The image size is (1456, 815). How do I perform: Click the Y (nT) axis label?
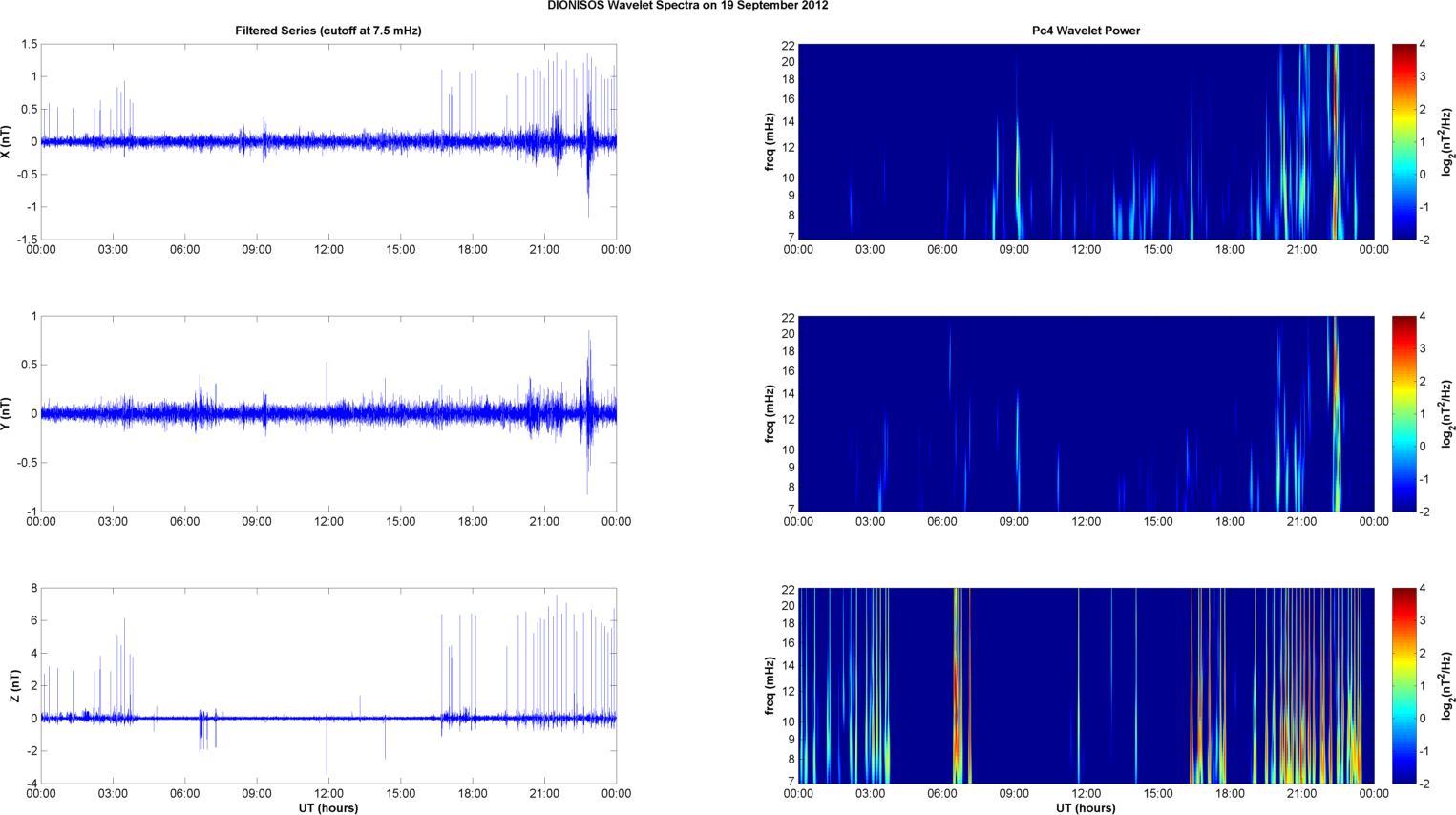click(x=7, y=413)
